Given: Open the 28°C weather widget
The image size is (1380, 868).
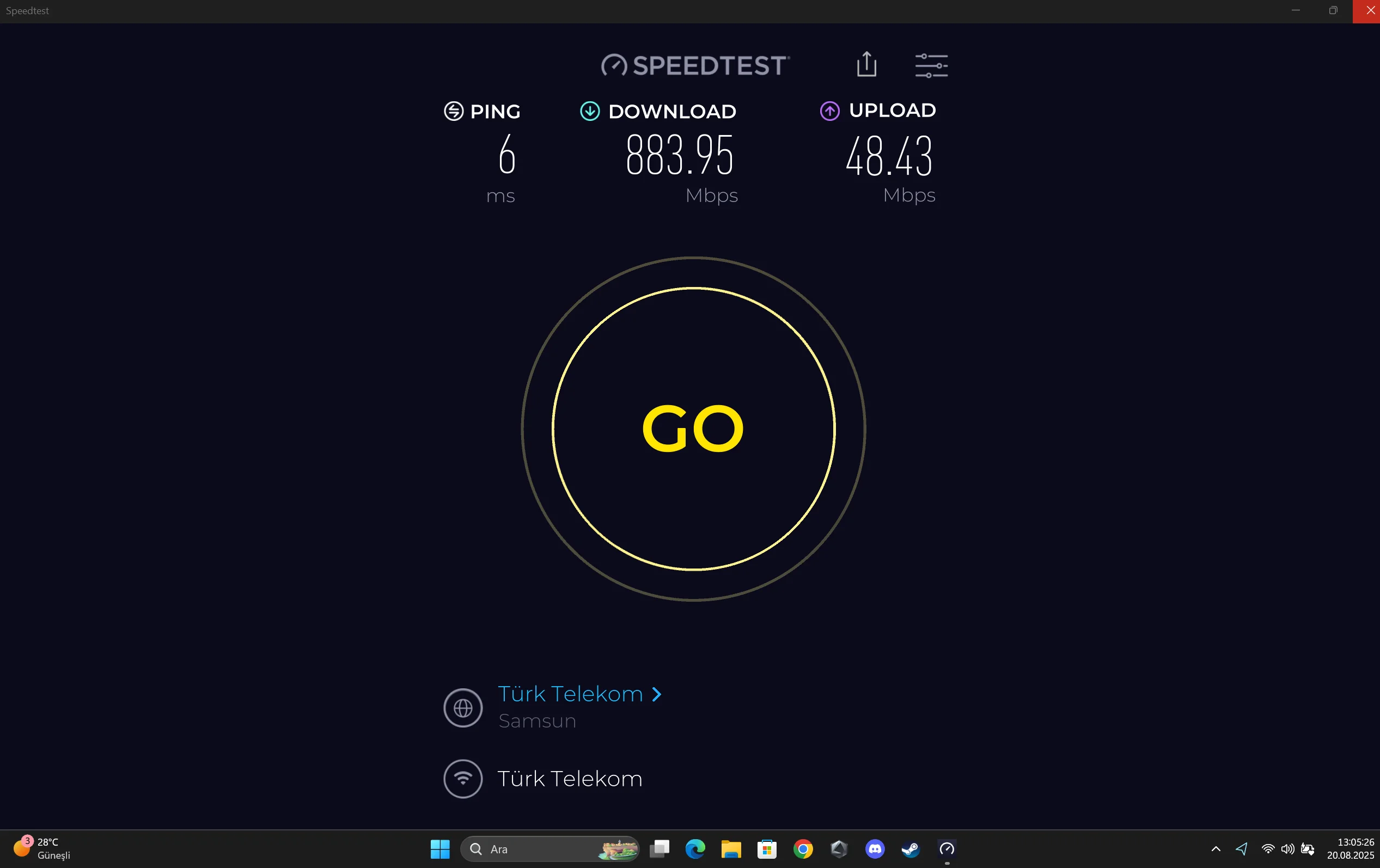Looking at the screenshot, I should 42,848.
